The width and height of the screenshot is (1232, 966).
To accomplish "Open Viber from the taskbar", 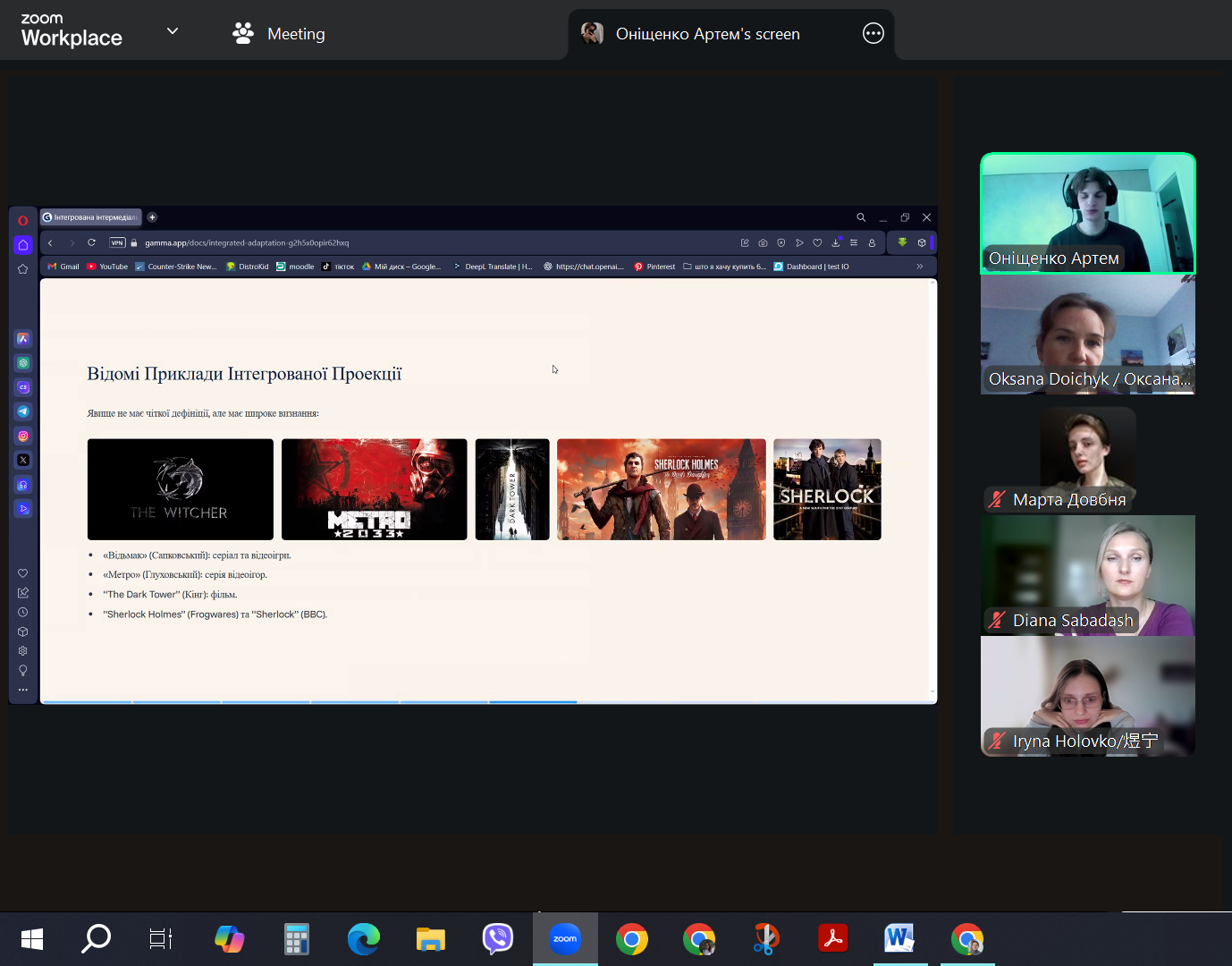I will coord(498,939).
